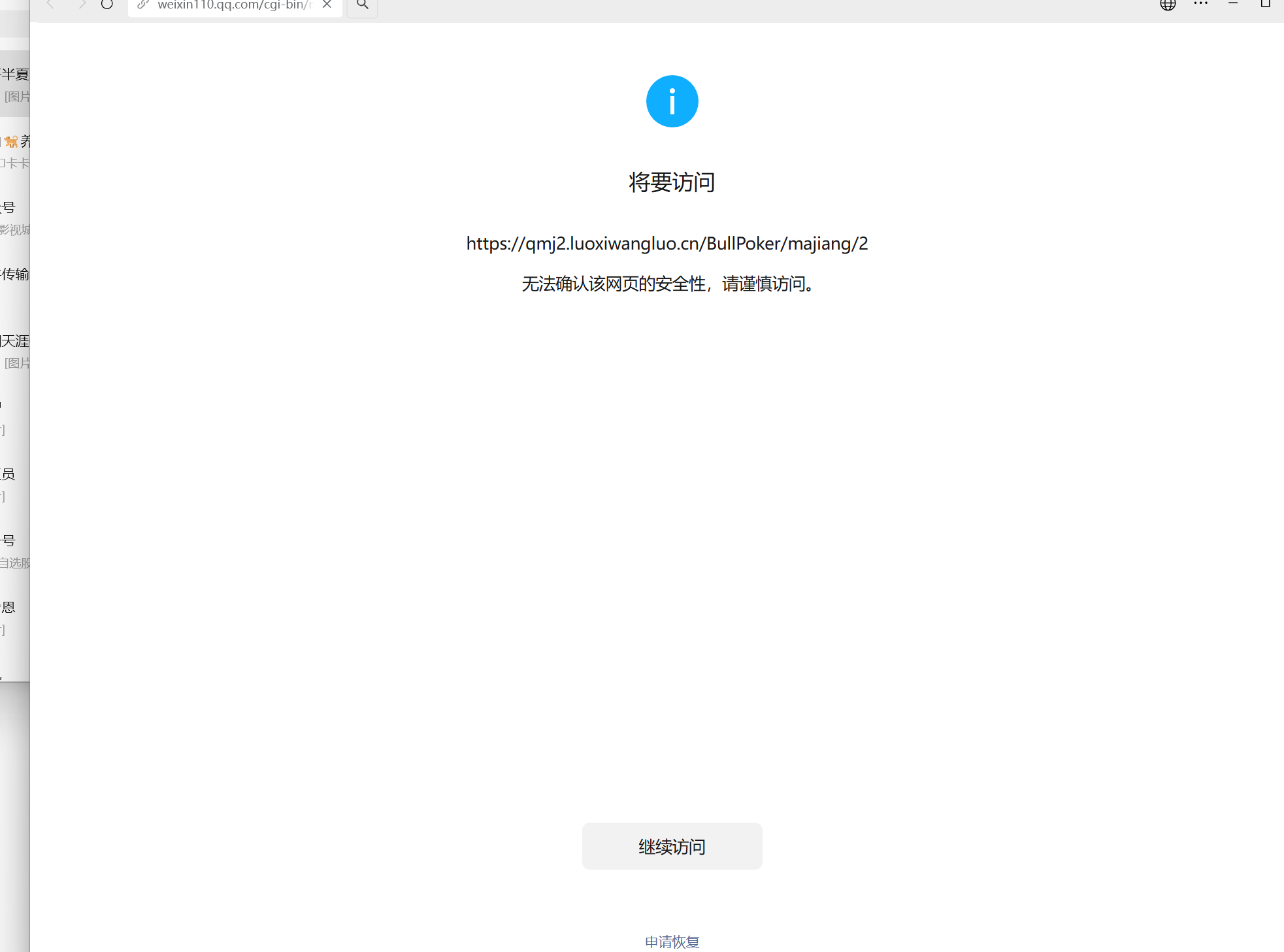Click the link icon beside the URL
Image resolution: width=1284 pixels, height=952 pixels.
pos(143,5)
